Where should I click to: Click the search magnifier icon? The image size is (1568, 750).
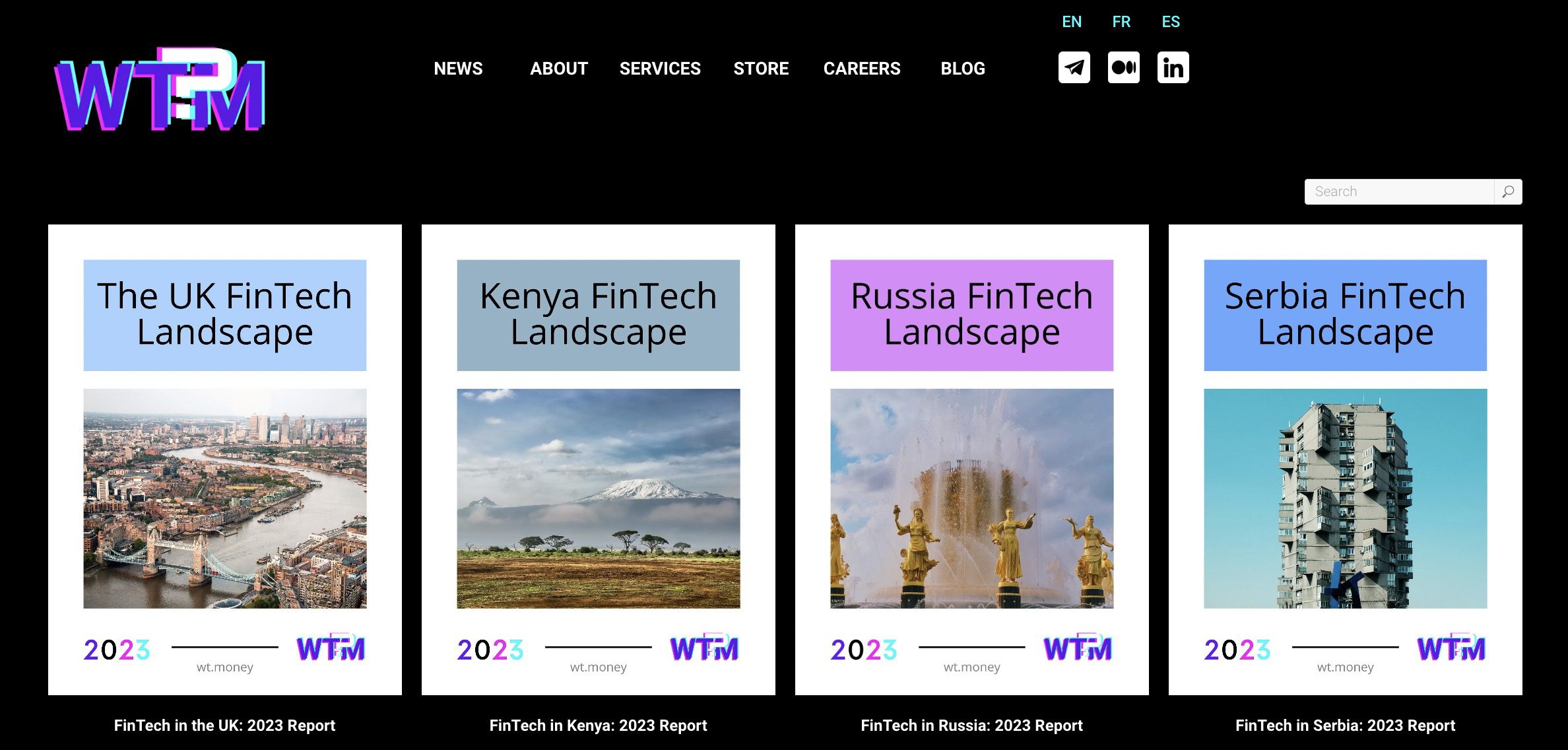point(1508,191)
